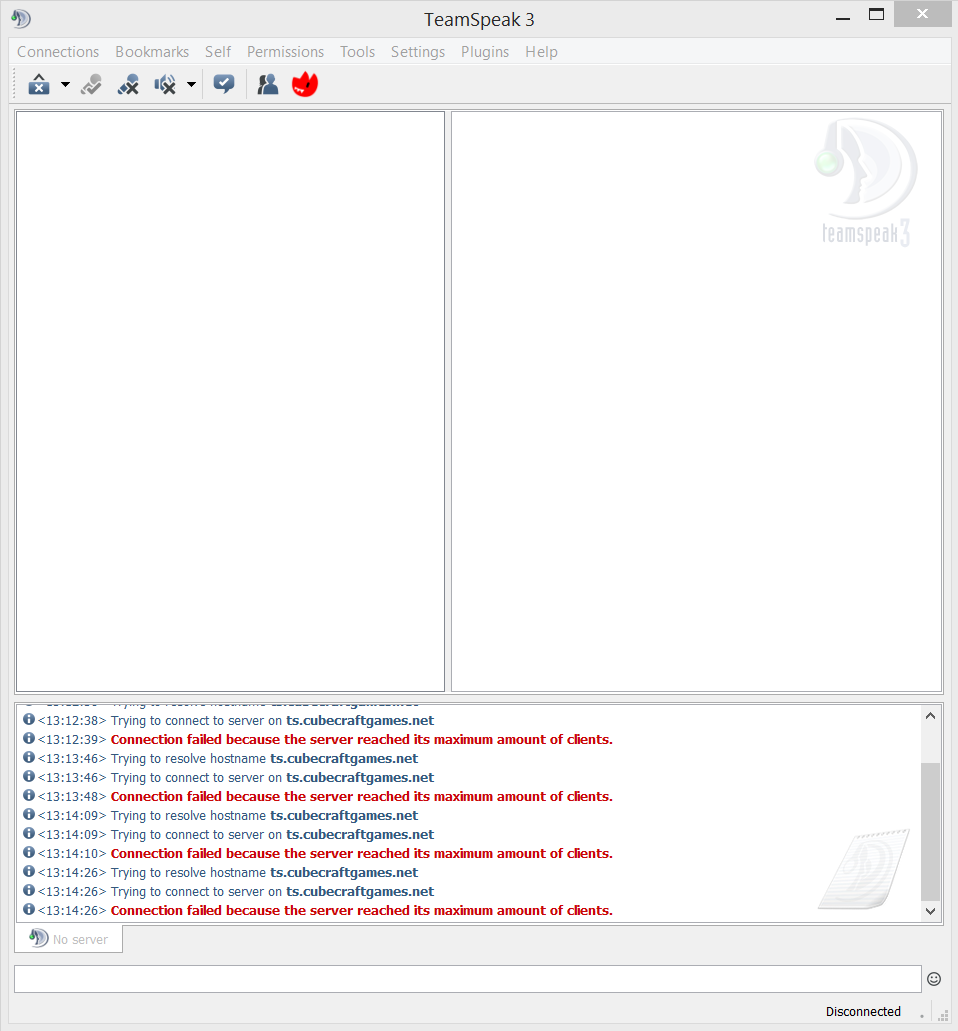Open the Plugins menu
Viewport: 958px width, 1031px height.
point(485,52)
